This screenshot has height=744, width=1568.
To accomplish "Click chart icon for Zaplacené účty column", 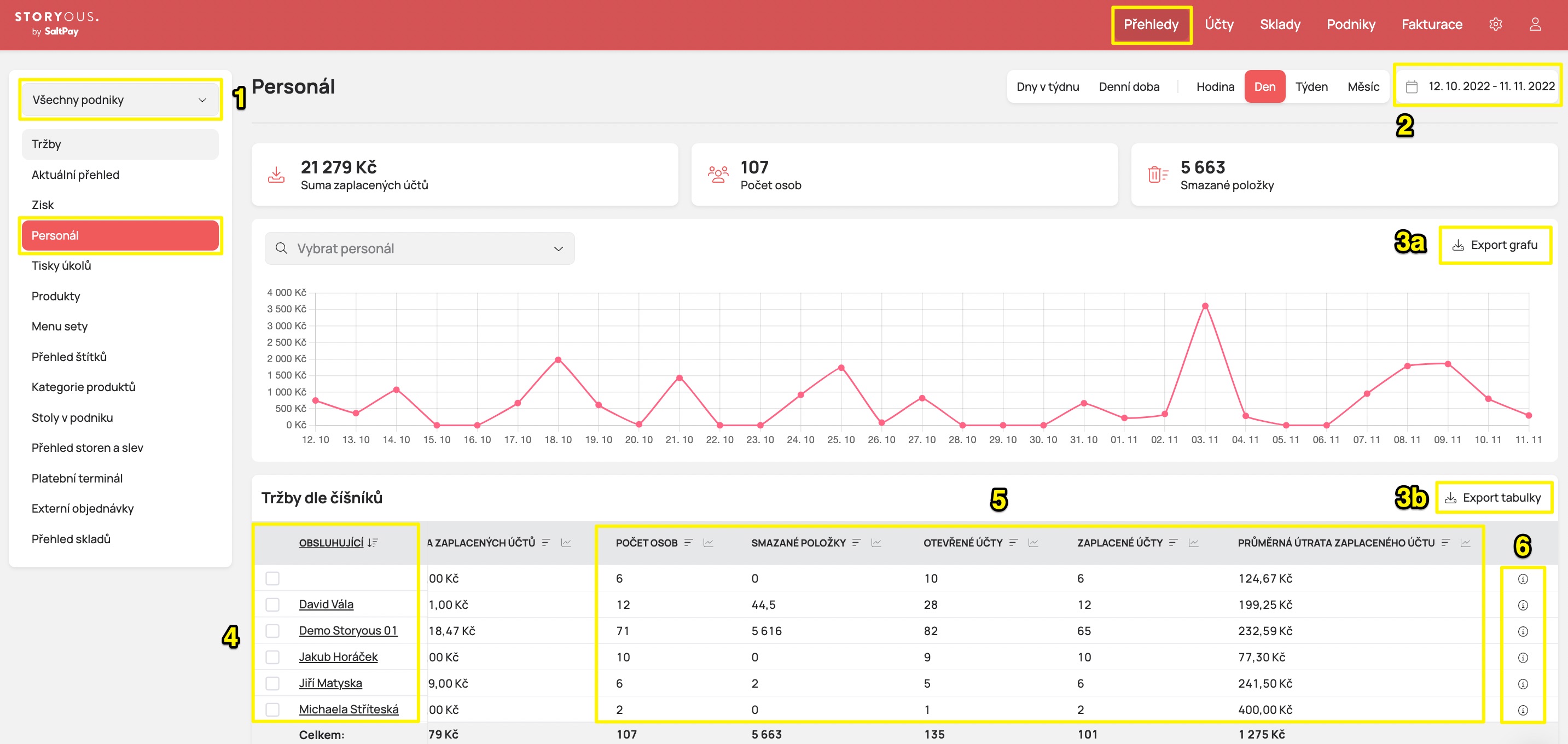I will [1193, 543].
